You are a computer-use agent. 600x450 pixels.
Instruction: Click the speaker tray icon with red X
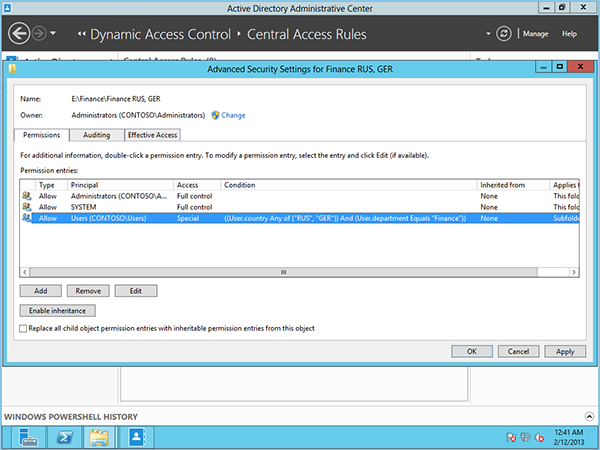pyautogui.click(x=539, y=437)
